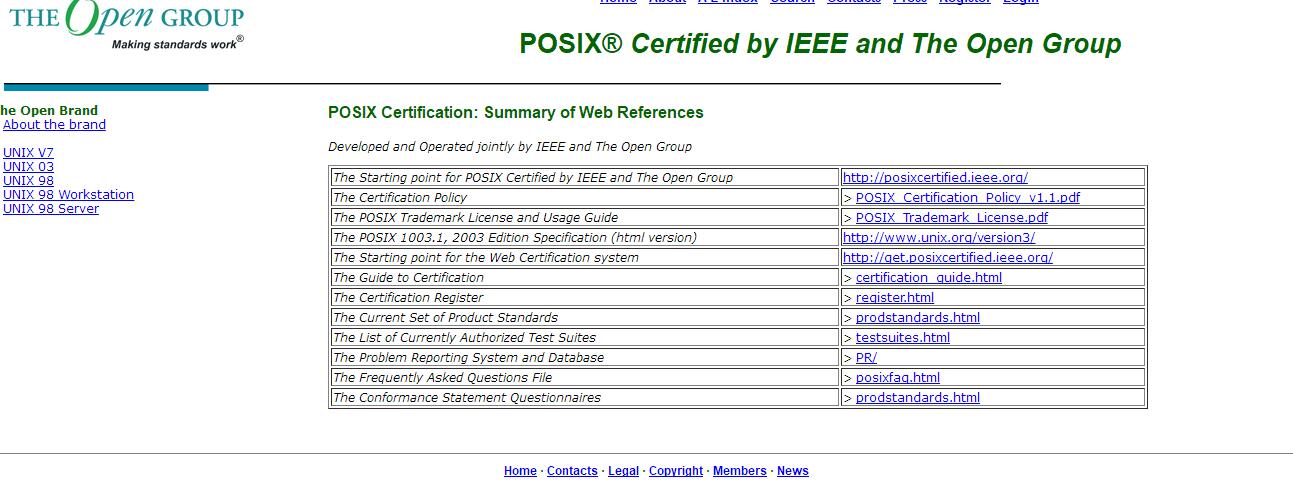Read the posixfaq.html FAQ file

pos(897,378)
